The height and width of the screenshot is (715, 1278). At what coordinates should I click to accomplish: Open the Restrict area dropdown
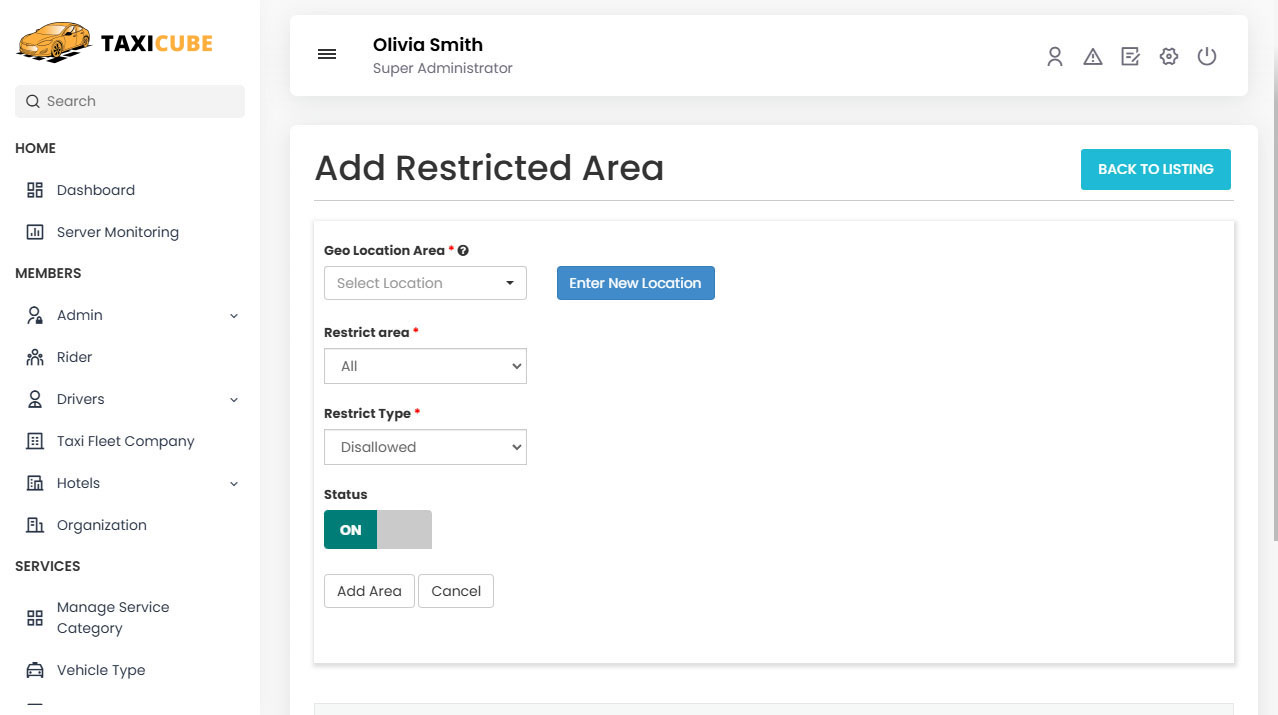click(x=425, y=366)
